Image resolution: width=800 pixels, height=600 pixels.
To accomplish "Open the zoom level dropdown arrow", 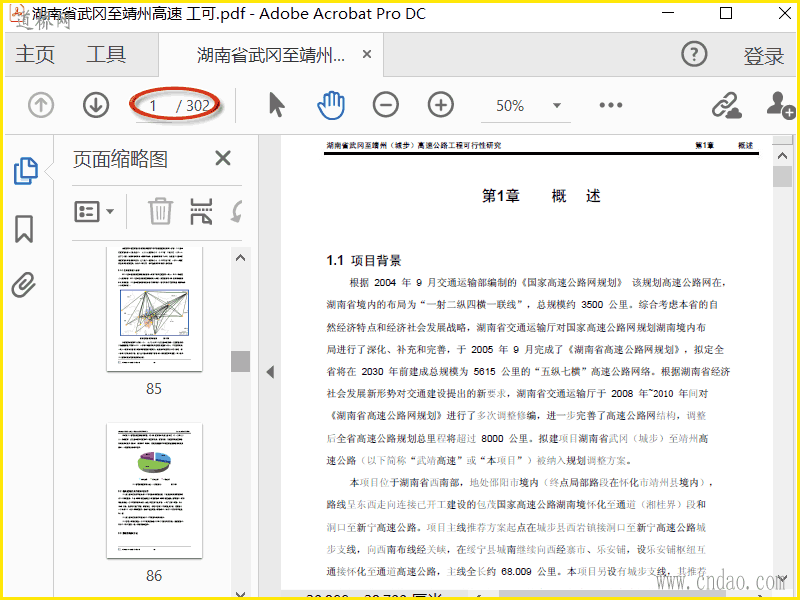I will (x=557, y=106).
